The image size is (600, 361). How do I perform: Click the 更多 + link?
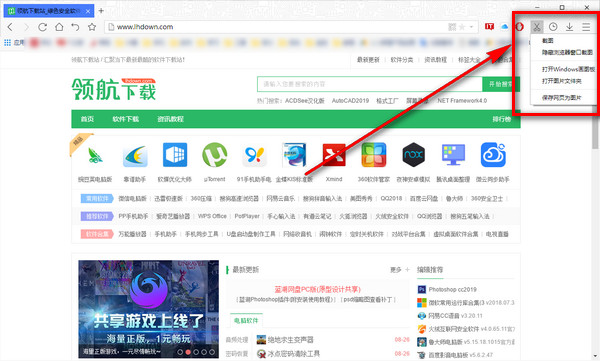[400, 270]
